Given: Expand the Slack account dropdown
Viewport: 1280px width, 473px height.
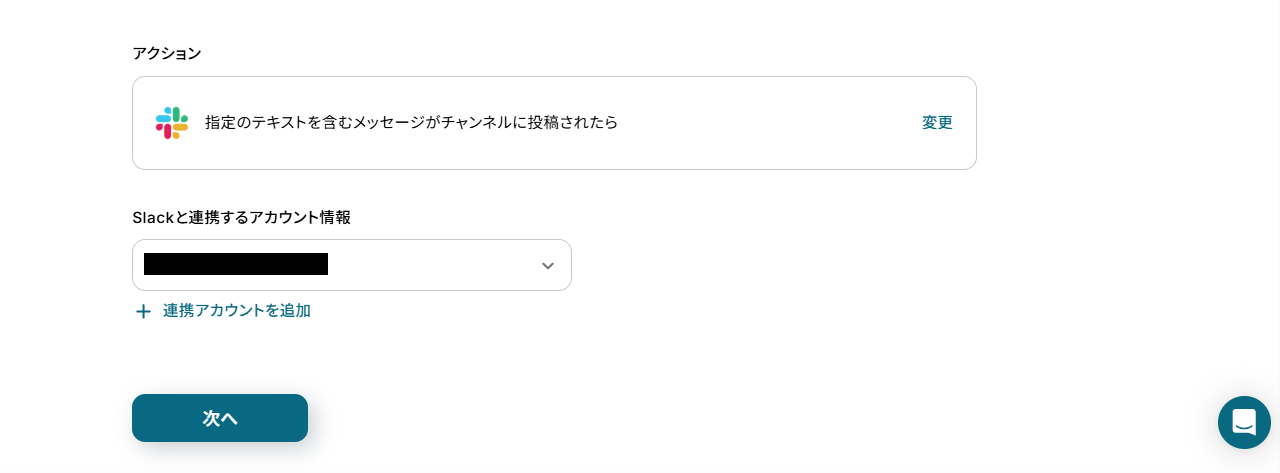Looking at the screenshot, I should [x=352, y=265].
